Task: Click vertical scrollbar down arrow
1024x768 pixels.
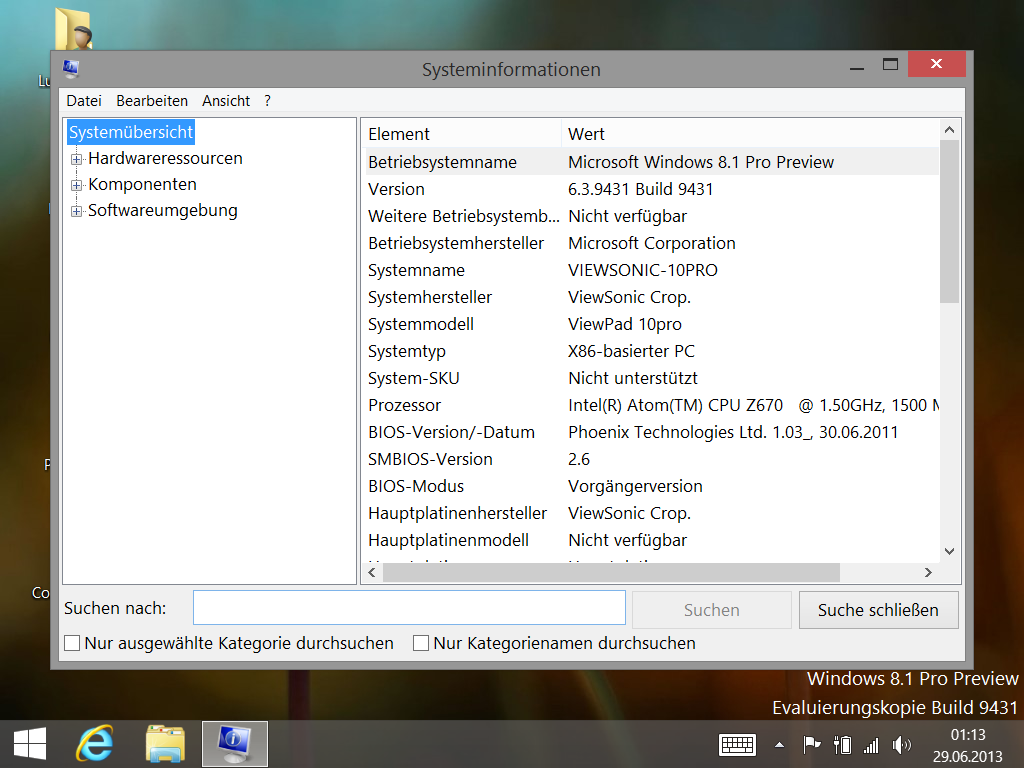Action: click(x=950, y=551)
